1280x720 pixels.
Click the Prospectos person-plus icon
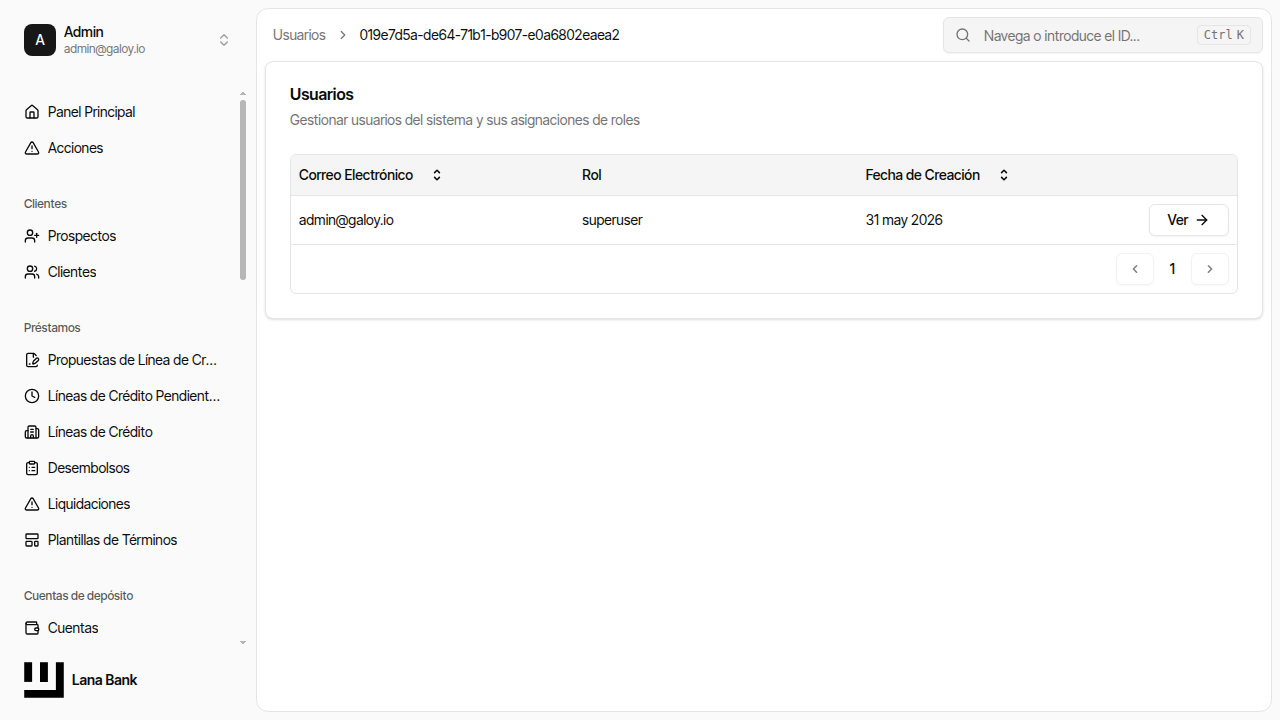pos(32,236)
